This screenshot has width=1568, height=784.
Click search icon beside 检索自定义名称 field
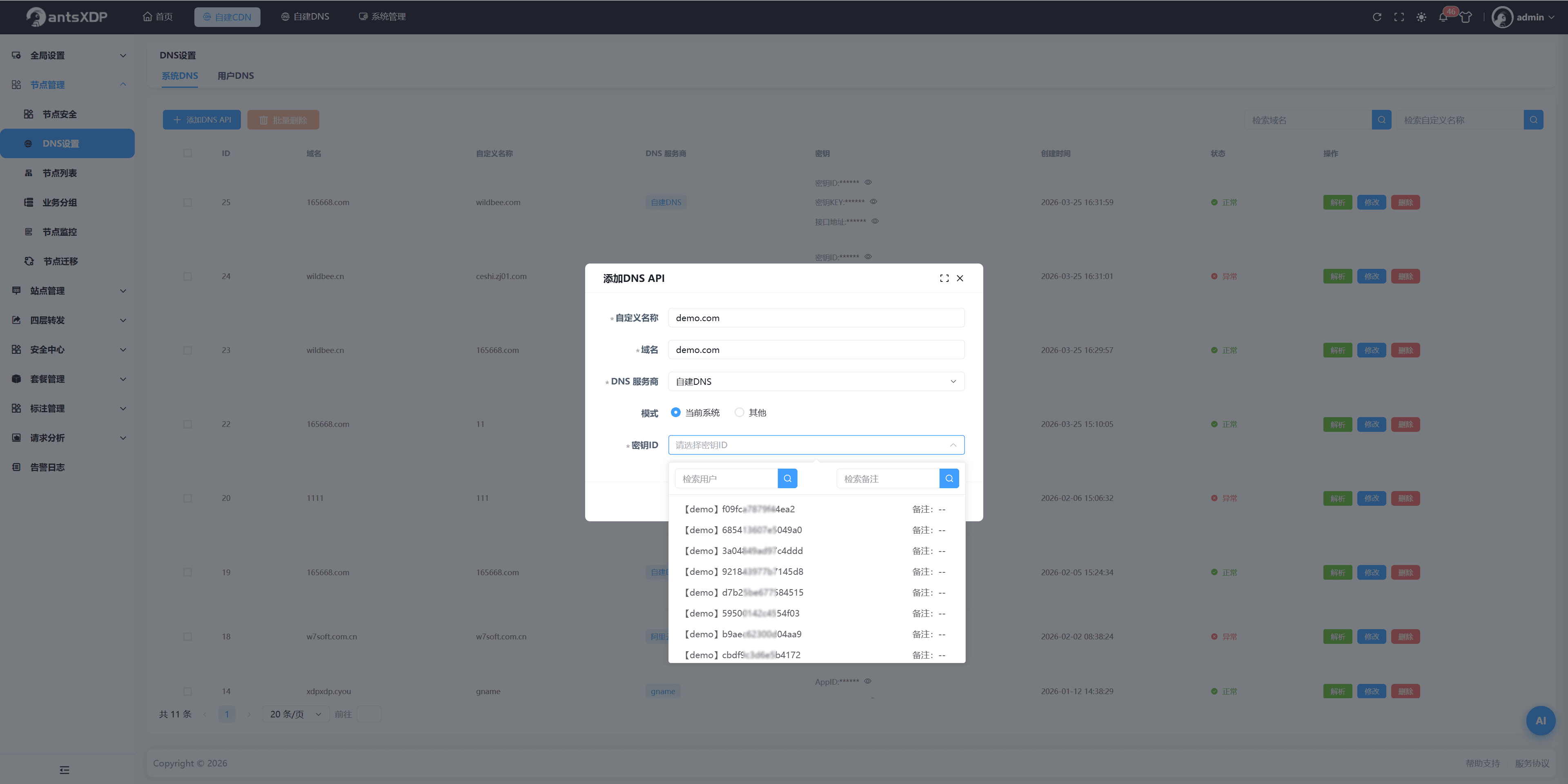coord(1533,120)
